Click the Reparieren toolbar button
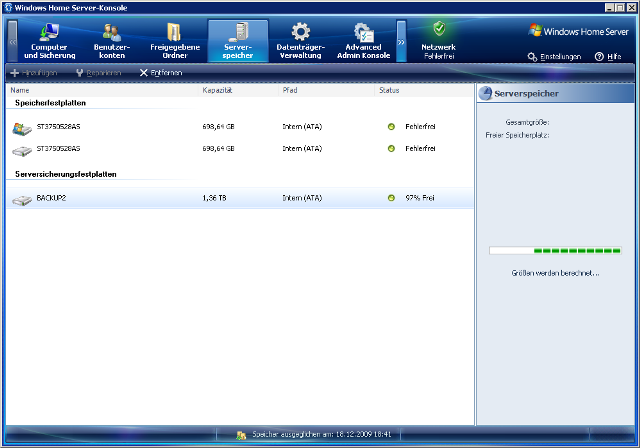The height and width of the screenshot is (448, 640). [99, 73]
